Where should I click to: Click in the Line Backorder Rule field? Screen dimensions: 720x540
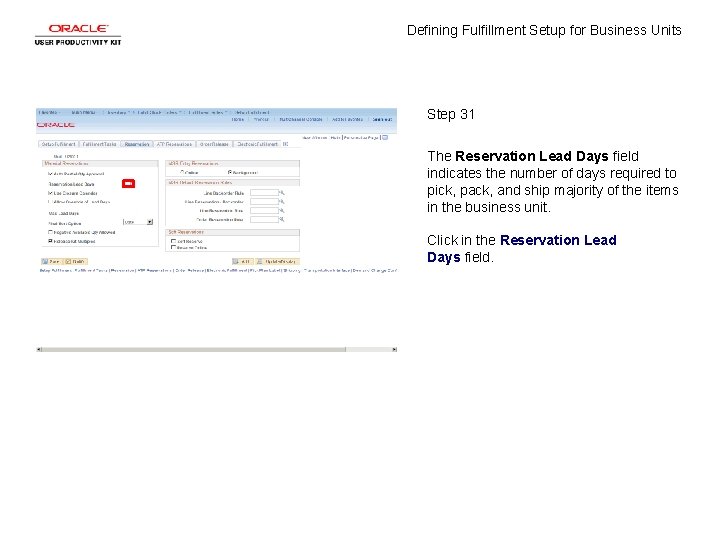pyautogui.click(x=264, y=192)
